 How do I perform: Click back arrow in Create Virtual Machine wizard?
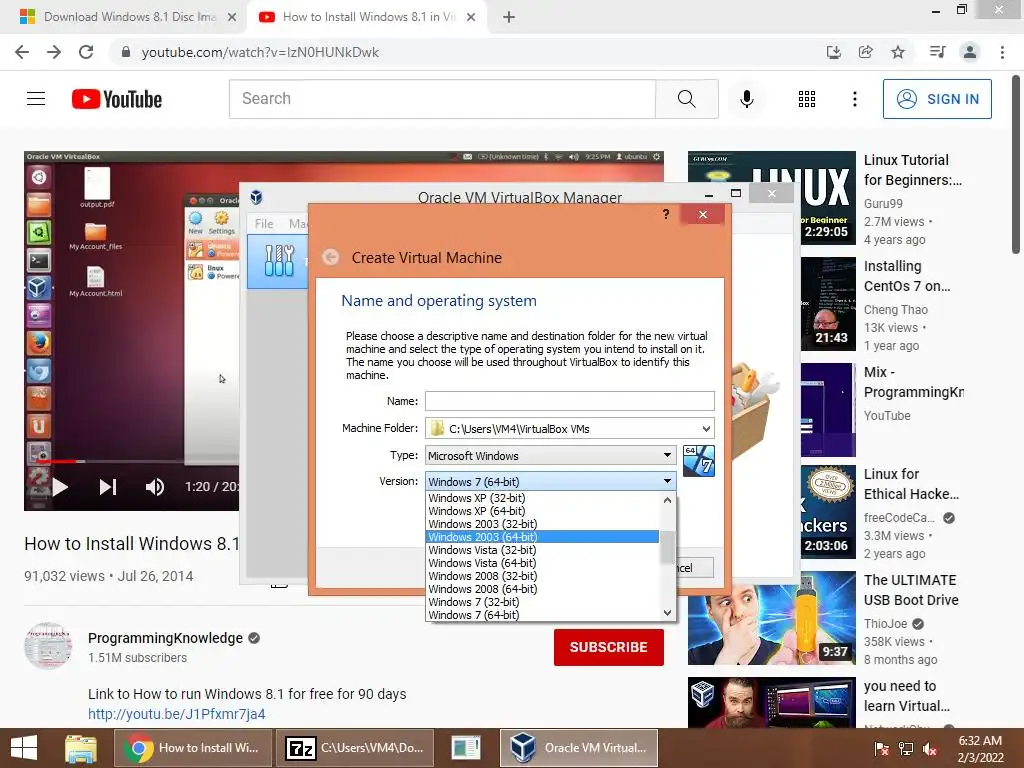coord(330,257)
